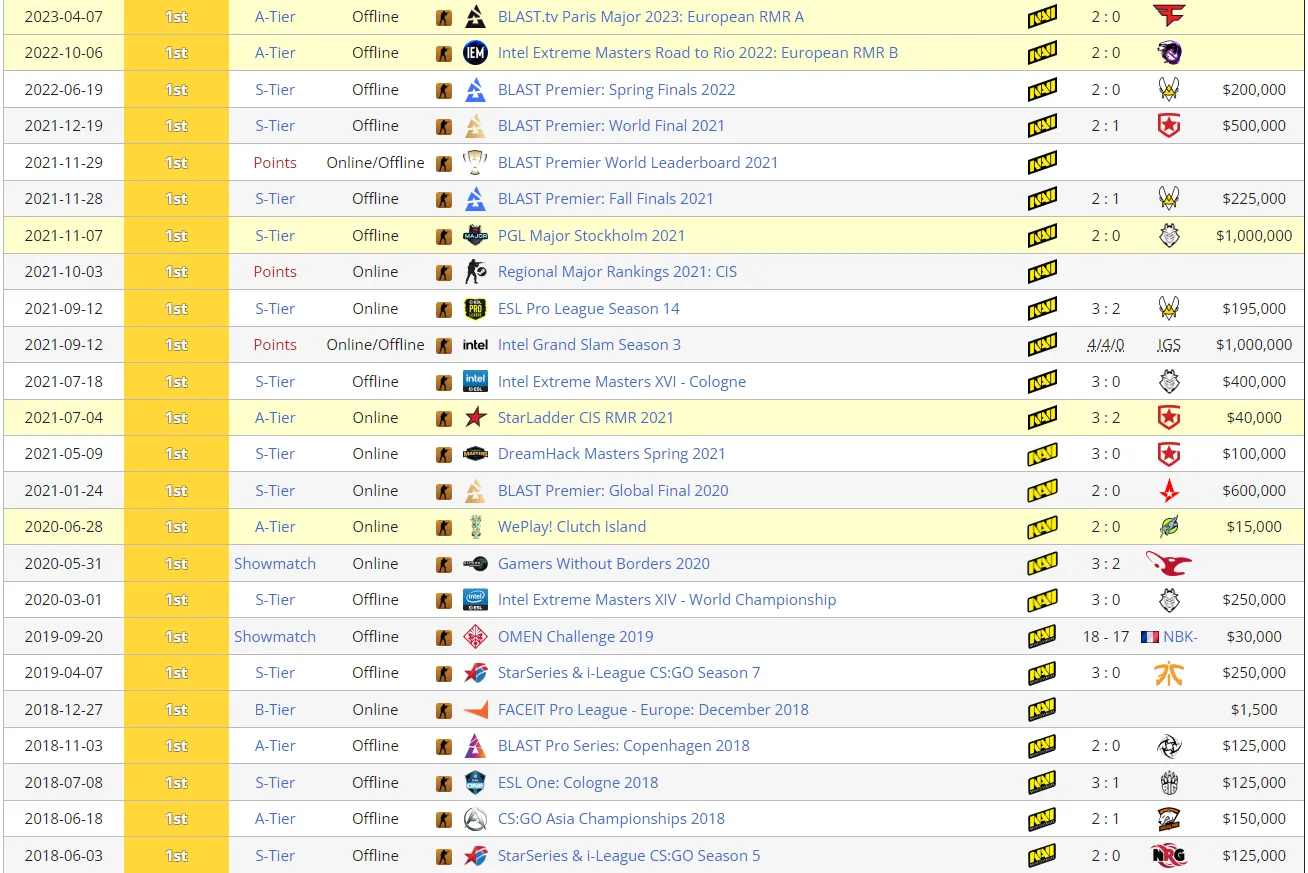Click the mousesports logo in Gamers Without Borders row
Viewport: 1308px width, 873px height.
1168,563
